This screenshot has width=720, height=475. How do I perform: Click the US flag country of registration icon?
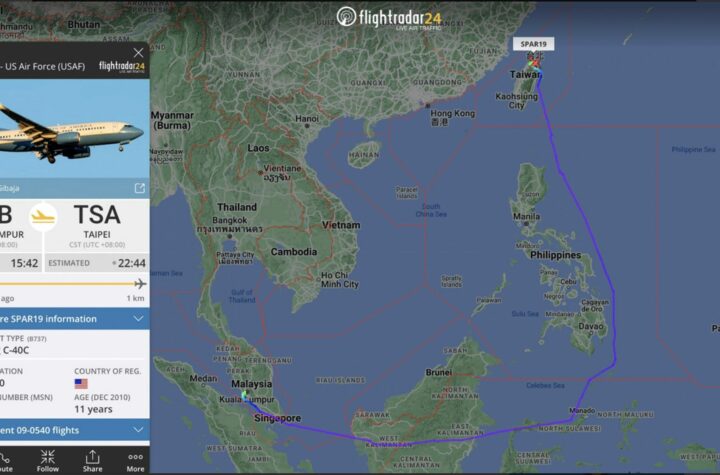[81, 384]
